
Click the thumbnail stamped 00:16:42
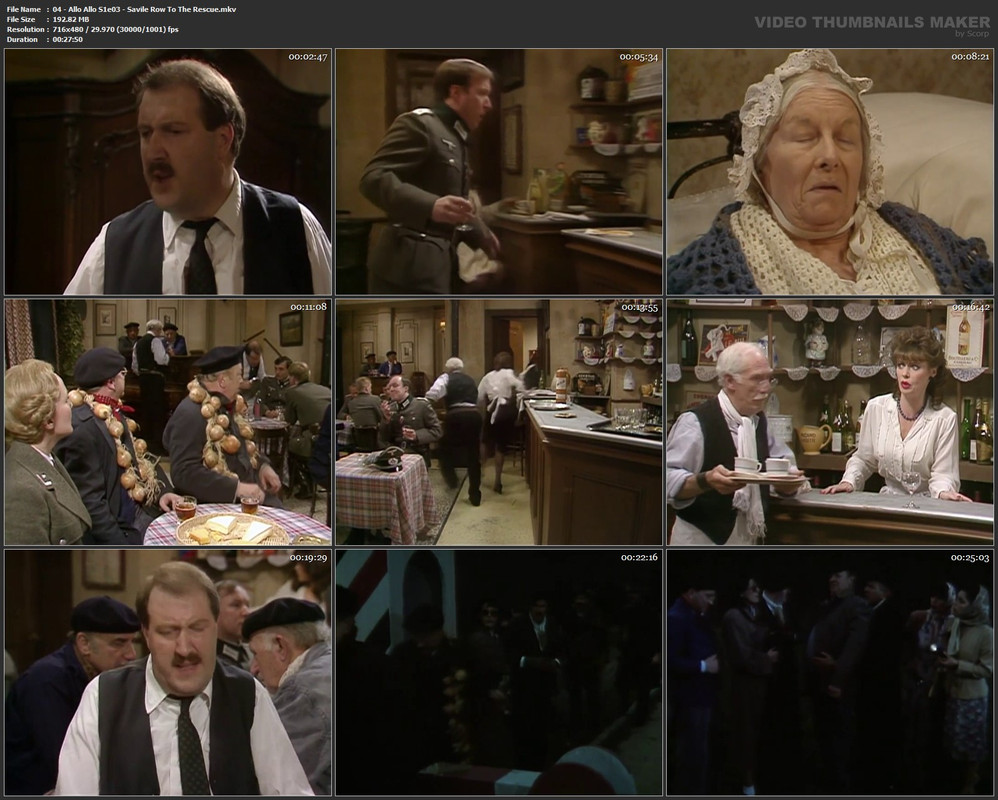(830, 423)
